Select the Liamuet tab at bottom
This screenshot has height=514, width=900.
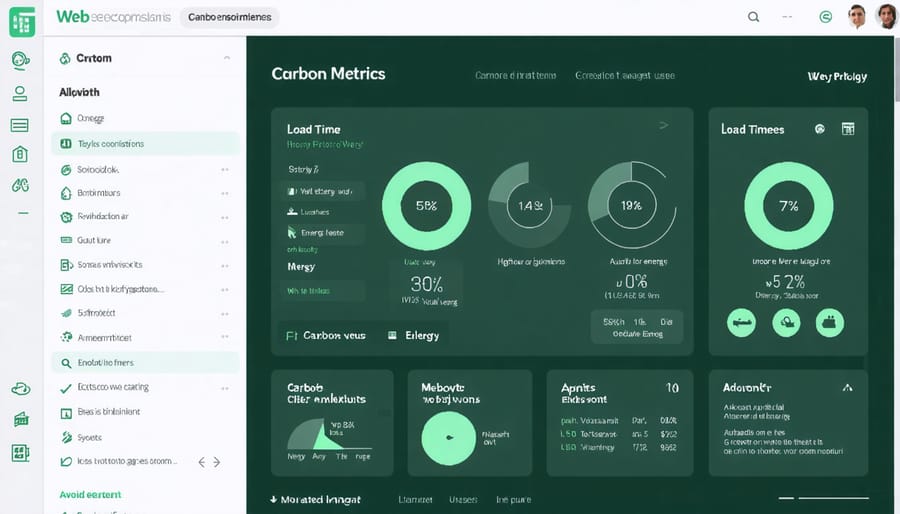click(x=415, y=500)
